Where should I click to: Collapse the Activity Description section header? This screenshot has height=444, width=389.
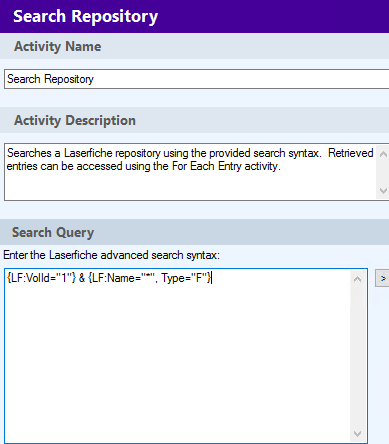coord(194,120)
